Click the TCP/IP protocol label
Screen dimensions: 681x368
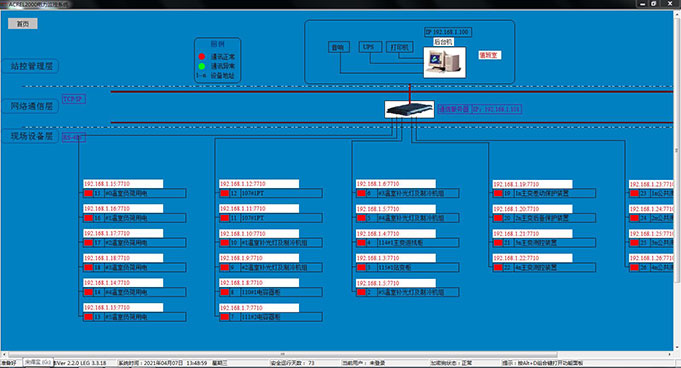tap(74, 99)
